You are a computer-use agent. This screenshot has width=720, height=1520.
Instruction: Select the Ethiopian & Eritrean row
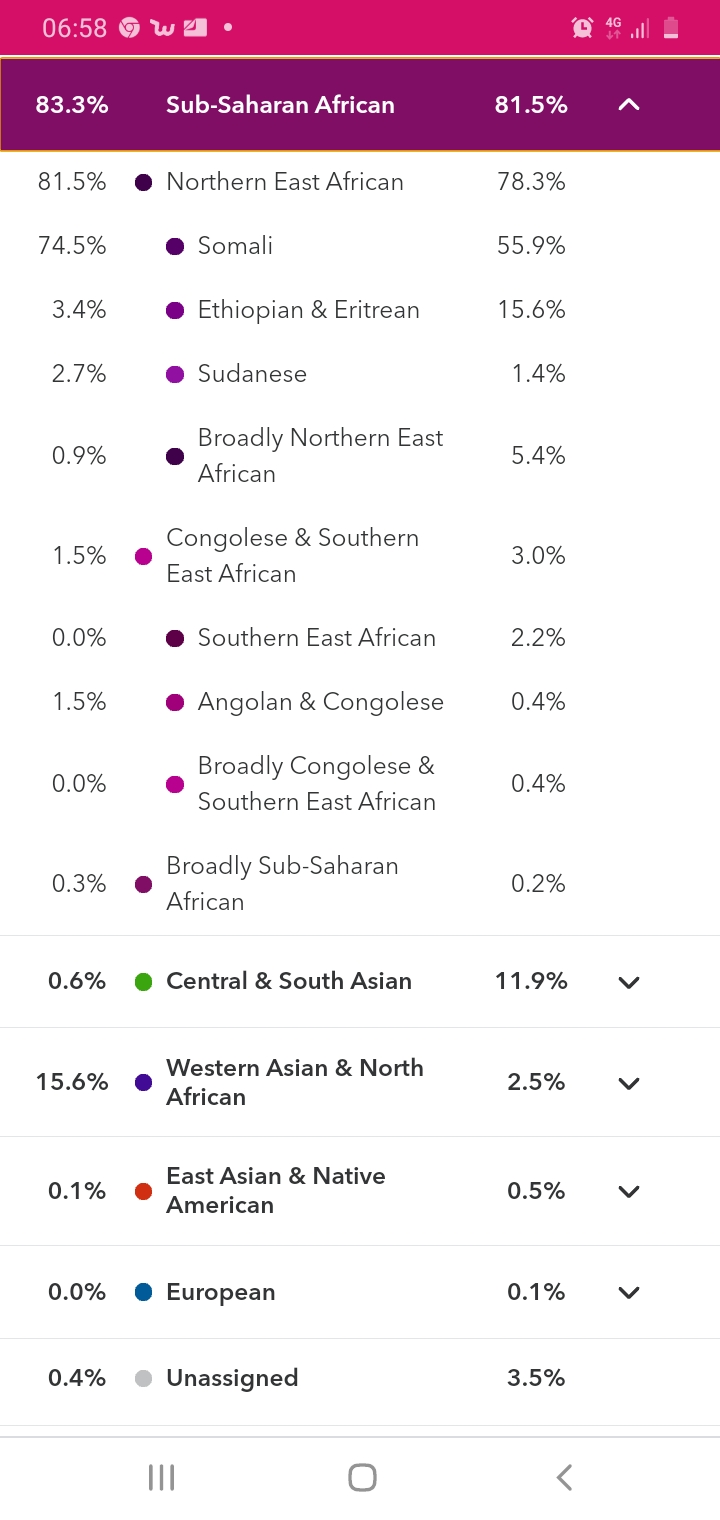pos(360,310)
